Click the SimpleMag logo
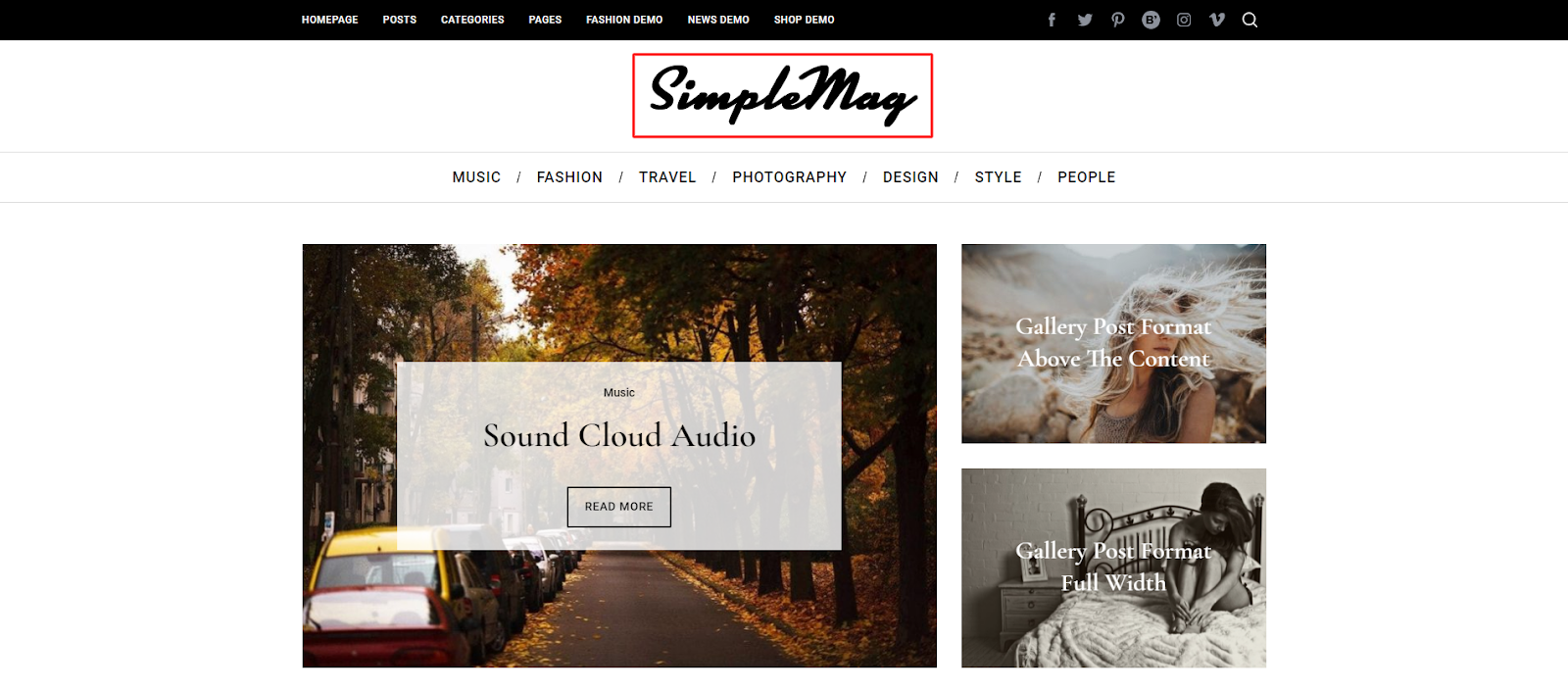This screenshot has width=1568, height=691. (x=782, y=95)
